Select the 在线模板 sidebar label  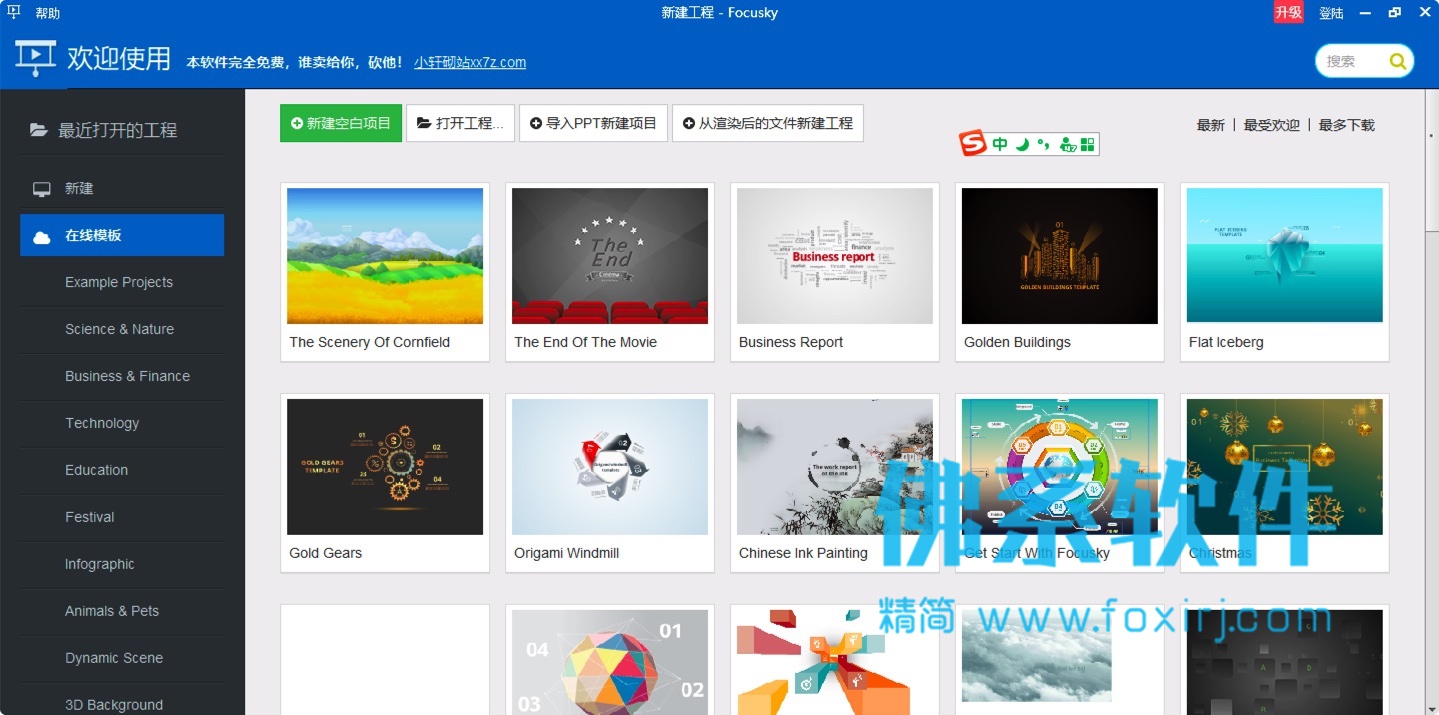(x=93, y=235)
